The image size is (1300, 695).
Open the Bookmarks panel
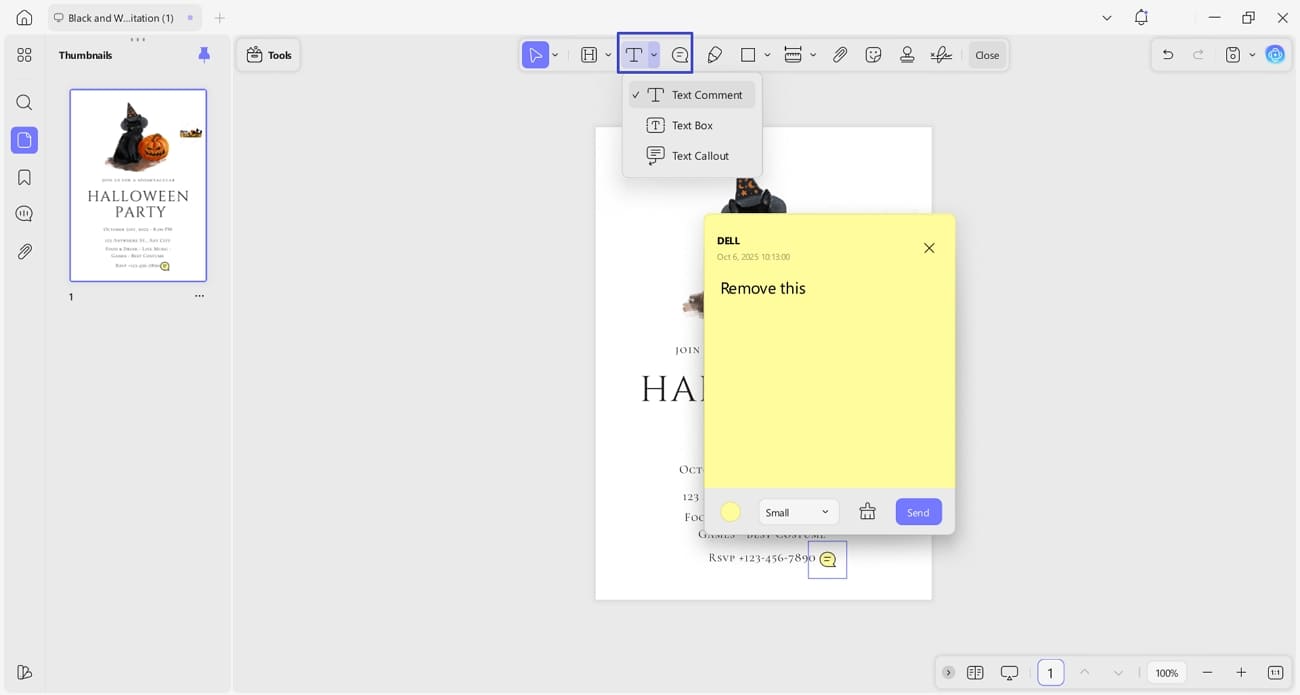click(x=24, y=177)
